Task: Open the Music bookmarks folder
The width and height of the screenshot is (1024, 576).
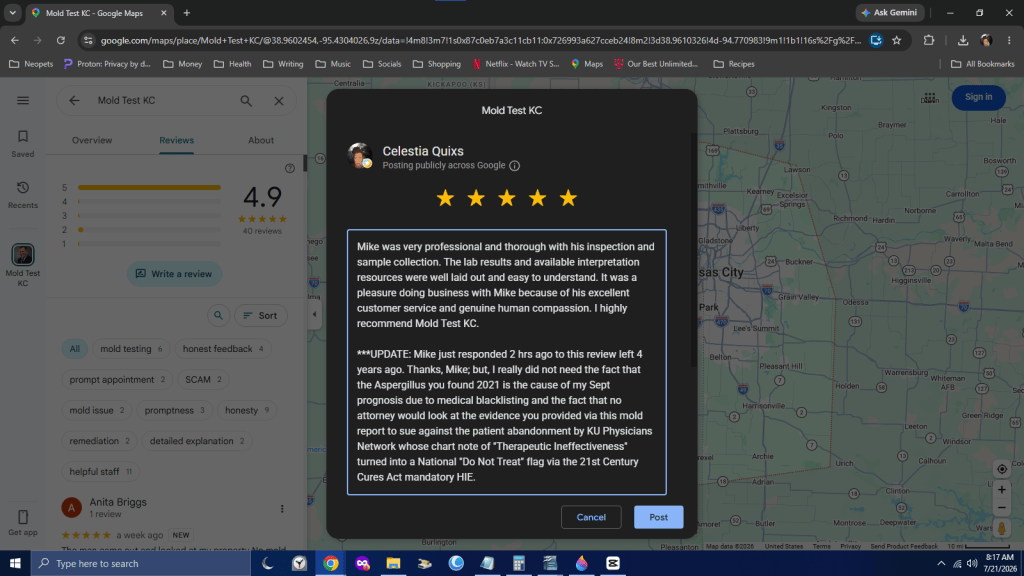Action: (333, 64)
